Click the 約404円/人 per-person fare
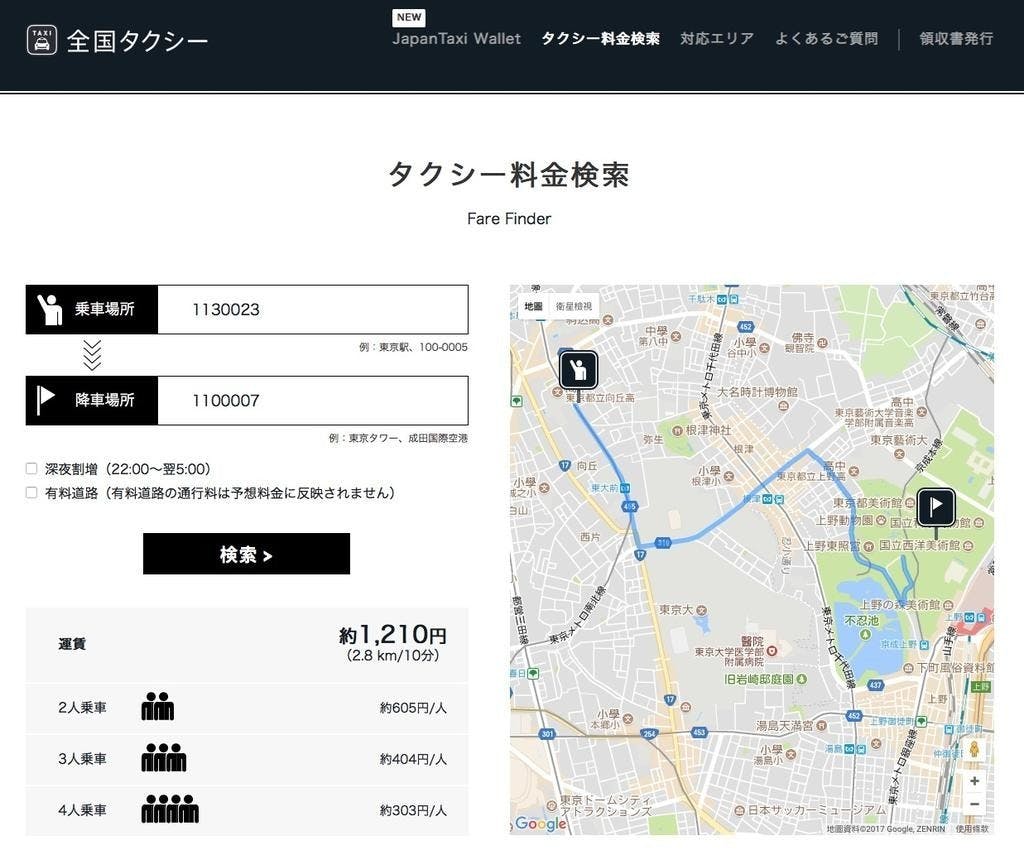This screenshot has width=1024, height=855. coord(413,759)
